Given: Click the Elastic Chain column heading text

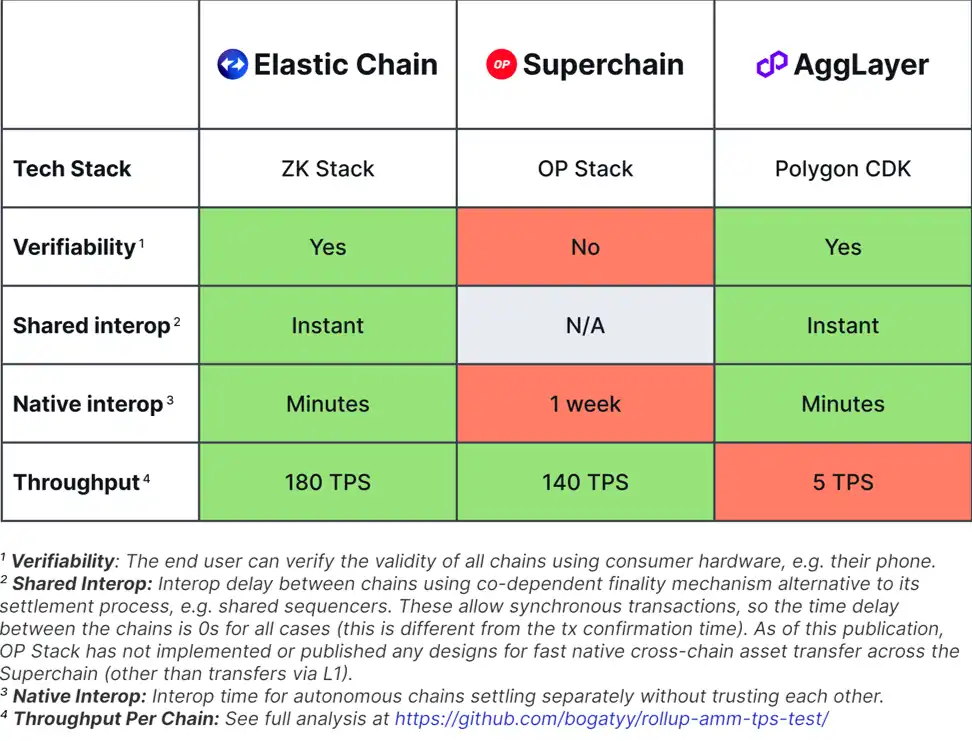Looking at the screenshot, I should pyautogui.click(x=345, y=65).
